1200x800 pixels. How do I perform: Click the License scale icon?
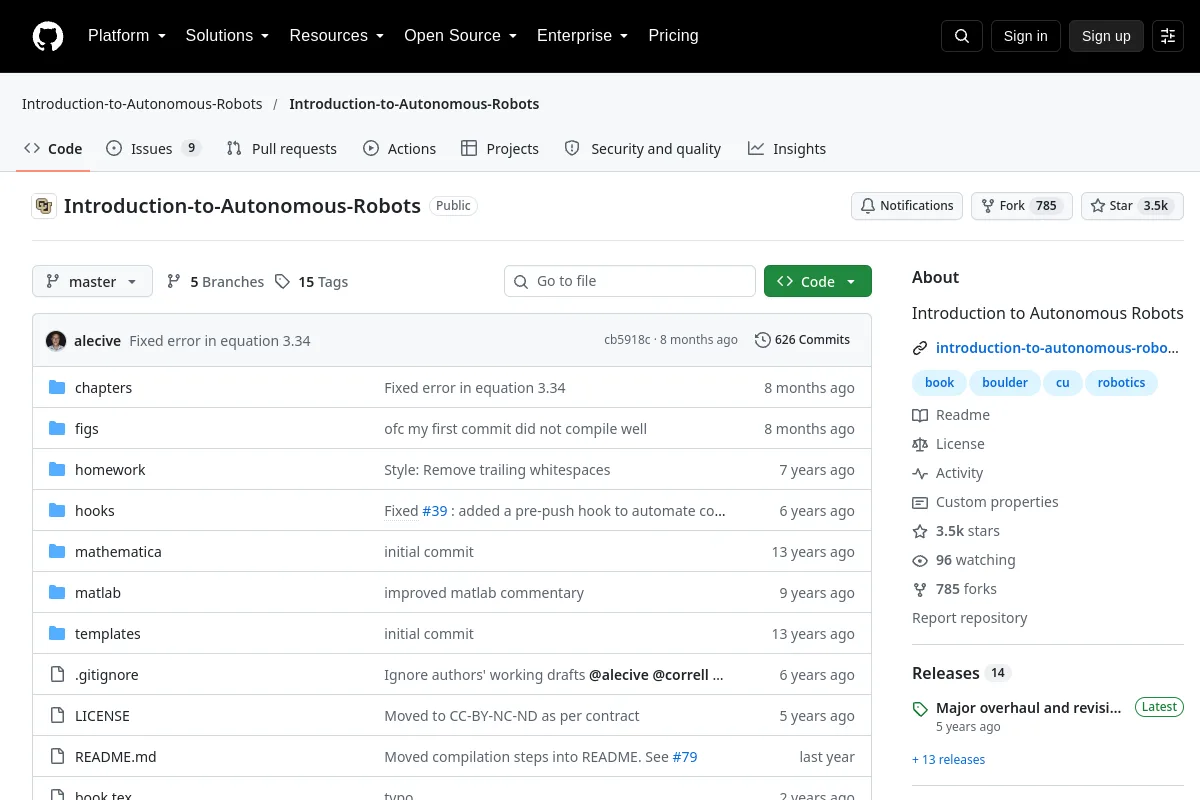[920, 444]
